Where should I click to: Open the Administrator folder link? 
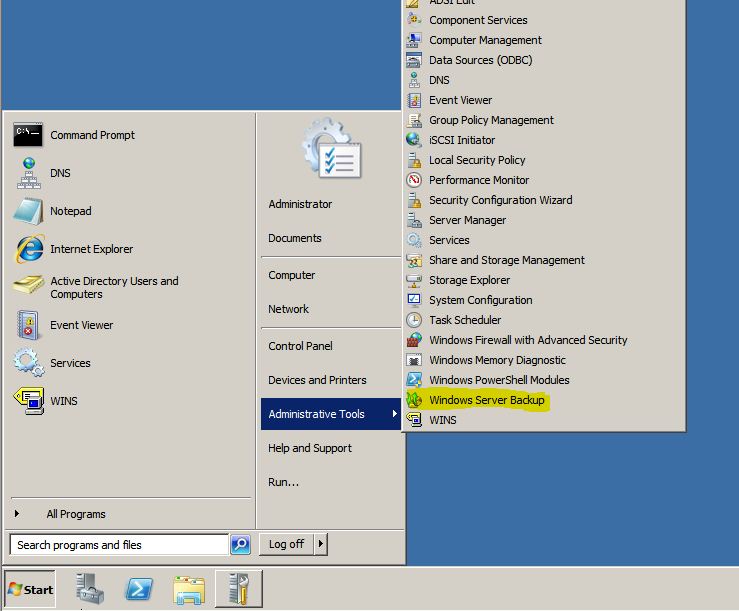tap(300, 204)
